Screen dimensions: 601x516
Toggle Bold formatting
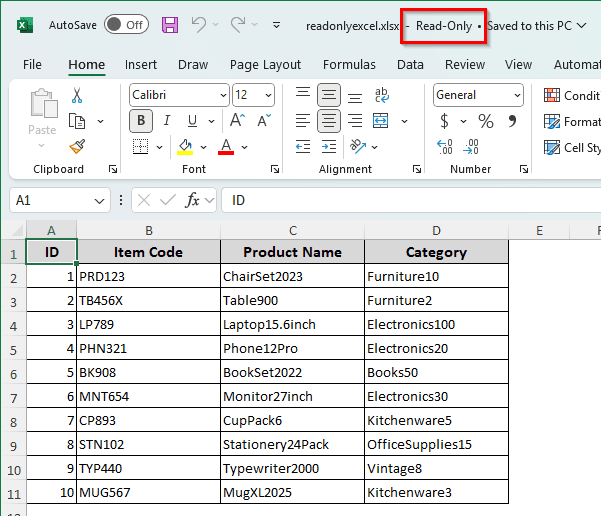coord(141,121)
